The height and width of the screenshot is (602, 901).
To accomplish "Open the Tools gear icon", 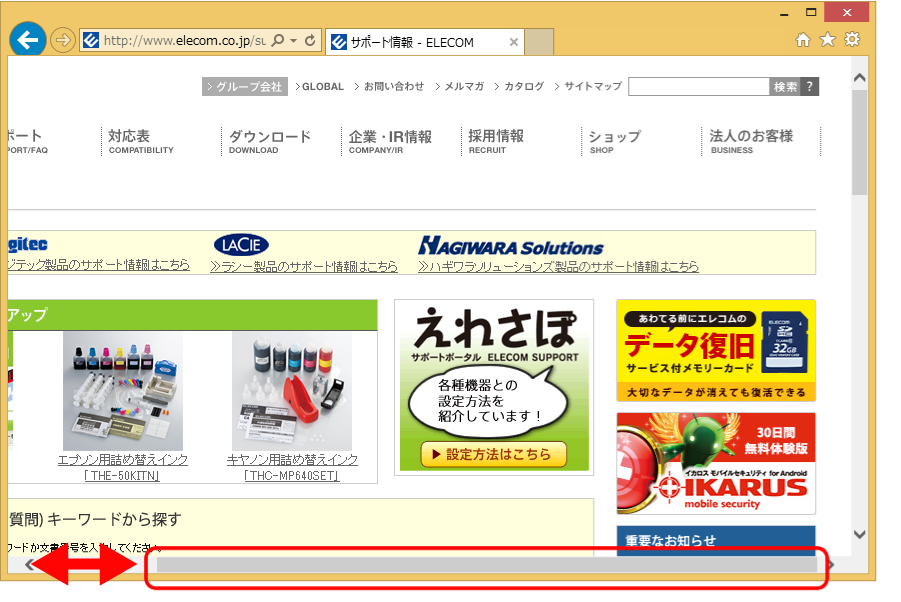I will (852, 39).
